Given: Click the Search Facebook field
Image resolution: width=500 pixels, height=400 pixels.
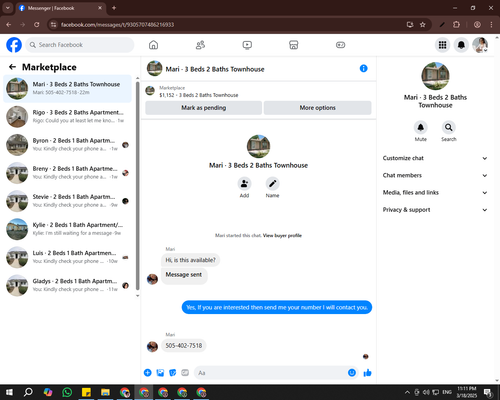Looking at the screenshot, I should tap(80, 45).
